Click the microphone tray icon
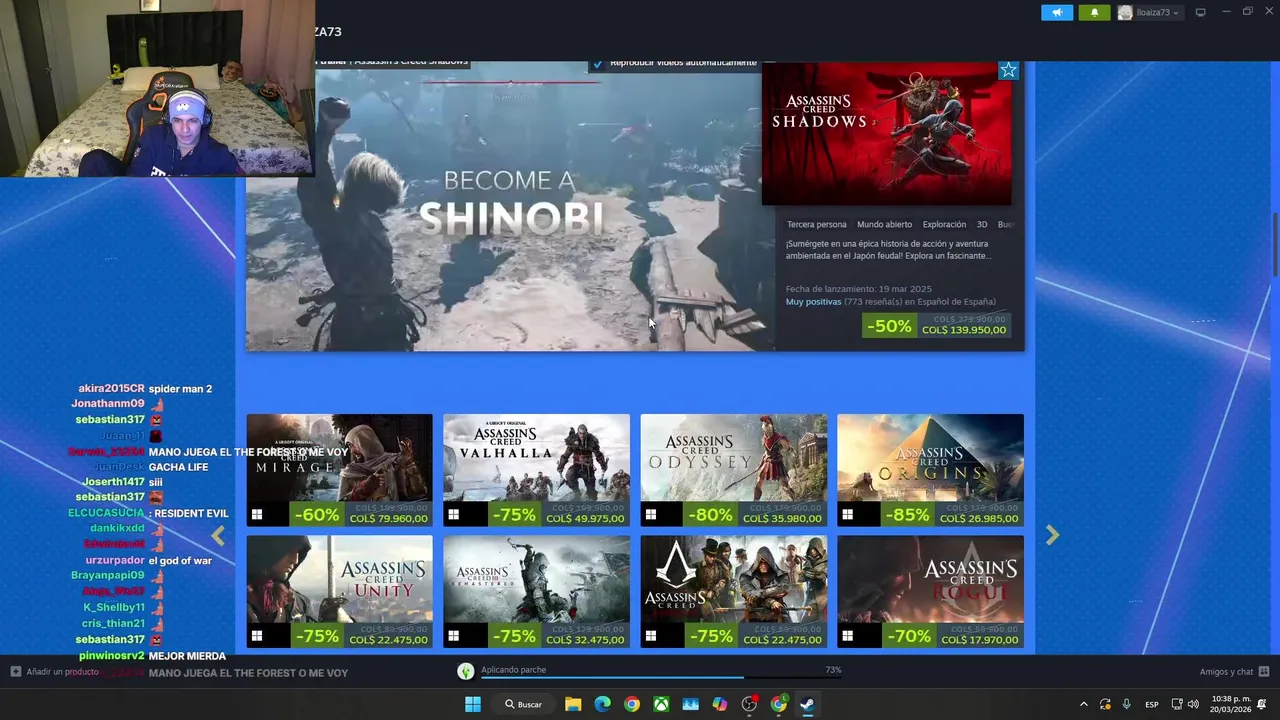1280x720 pixels. [1126, 704]
